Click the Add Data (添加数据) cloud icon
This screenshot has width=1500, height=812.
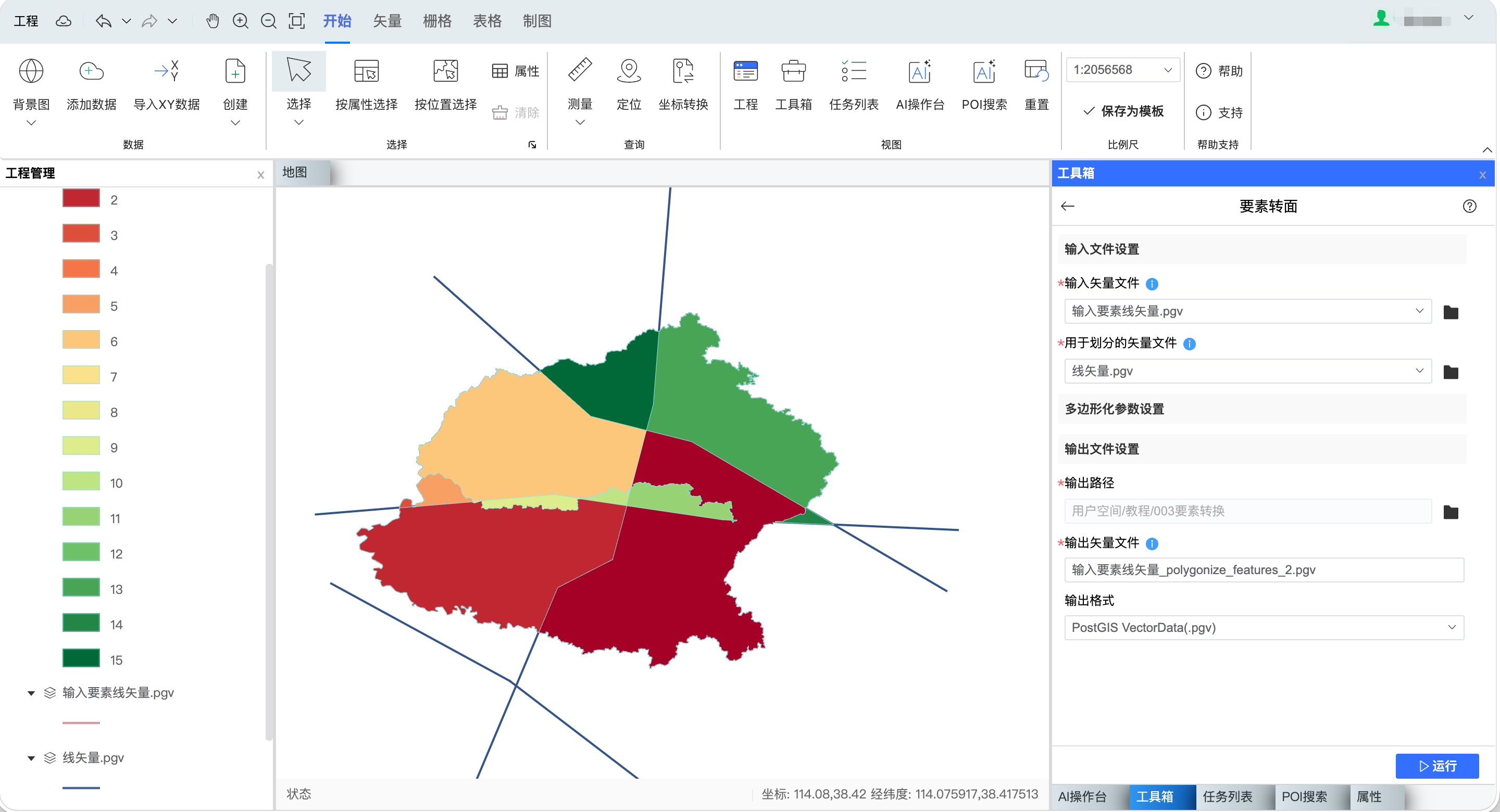pos(91,72)
